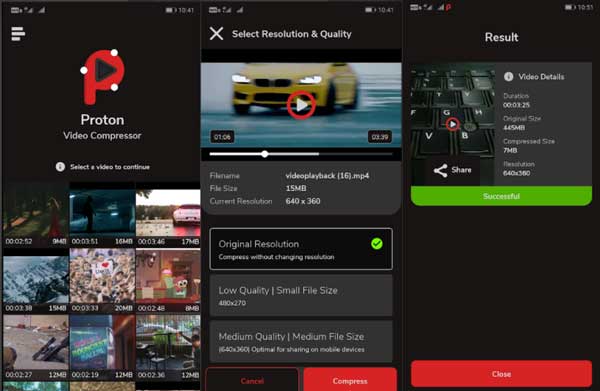Select the 00:03:46 17MB video thumbnail
This screenshot has width=600, height=391.
[x=168, y=215]
